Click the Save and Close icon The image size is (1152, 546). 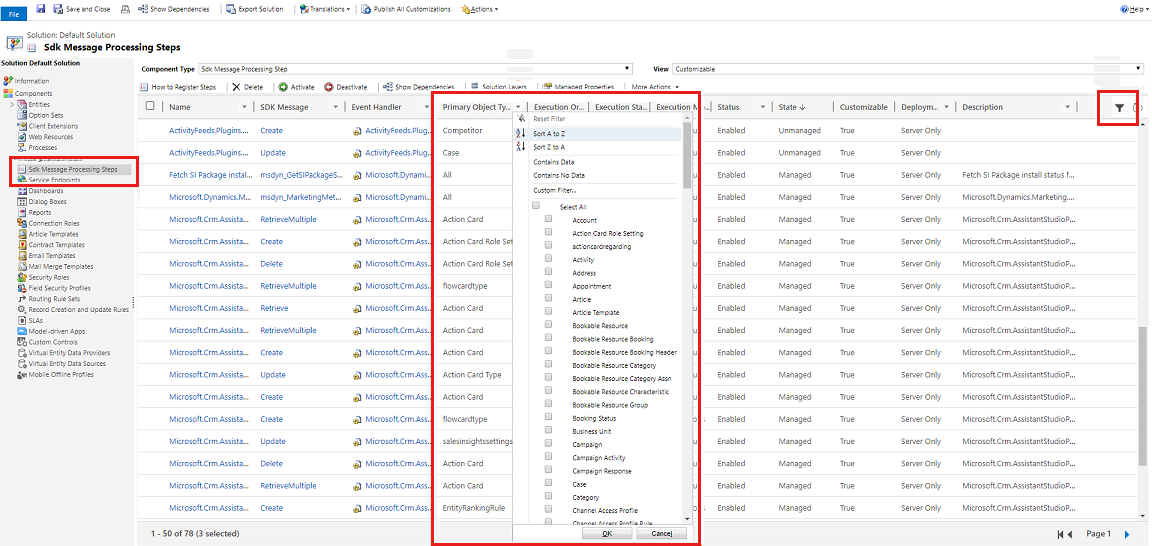tap(57, 9)
